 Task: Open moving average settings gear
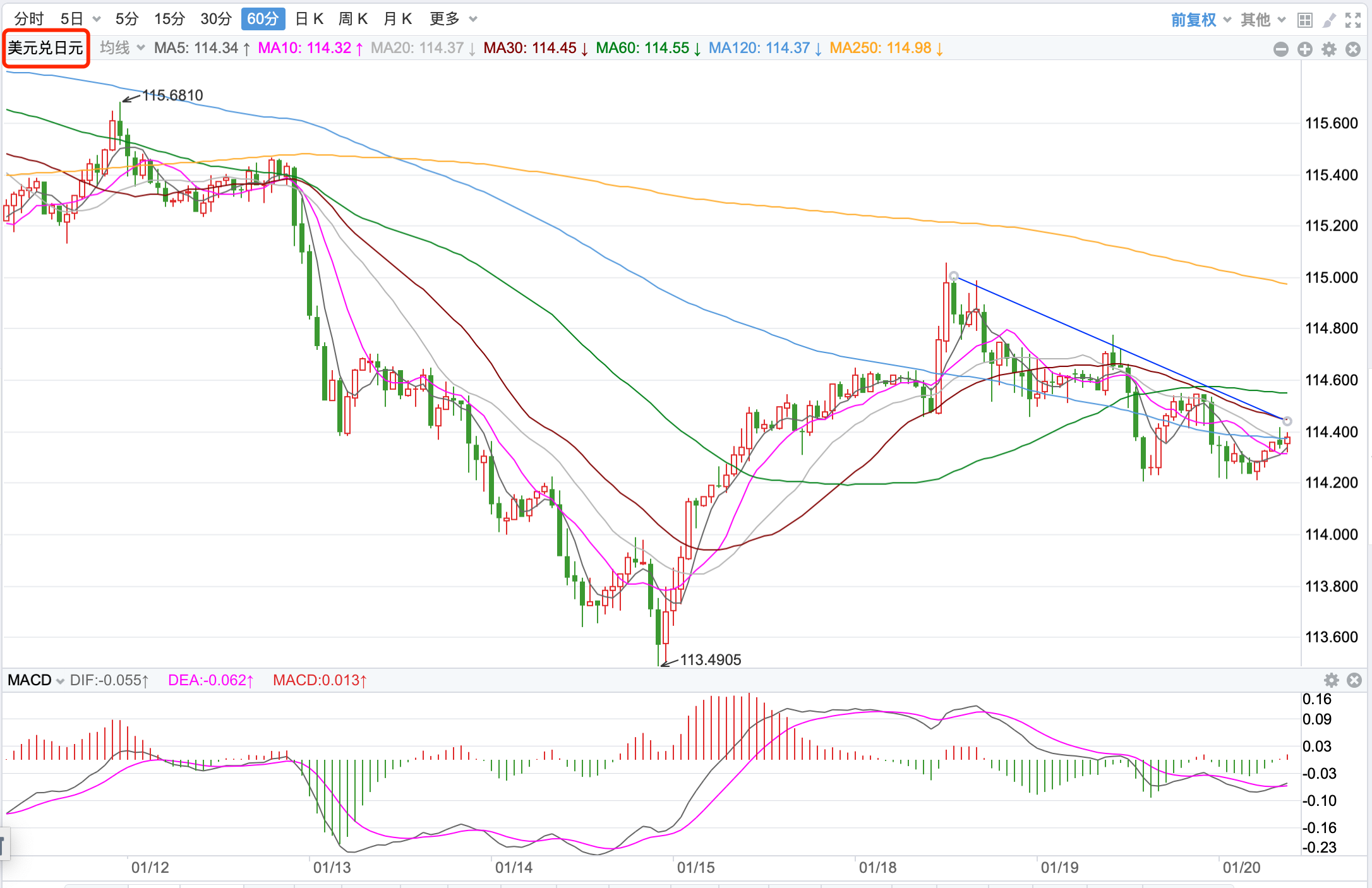(x=1329, y=49)
